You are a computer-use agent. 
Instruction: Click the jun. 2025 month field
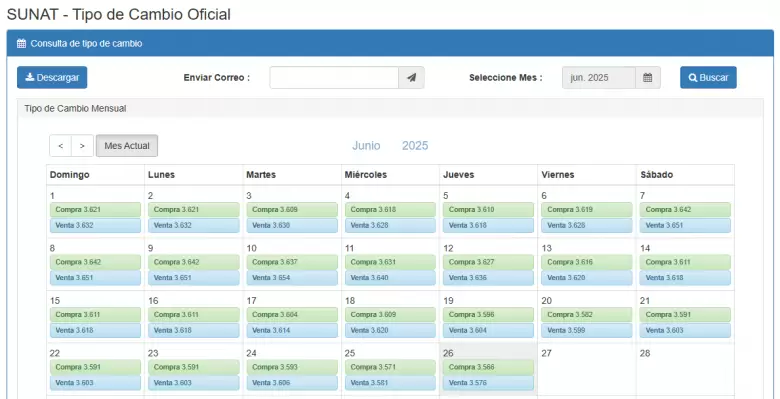[599, 78]
